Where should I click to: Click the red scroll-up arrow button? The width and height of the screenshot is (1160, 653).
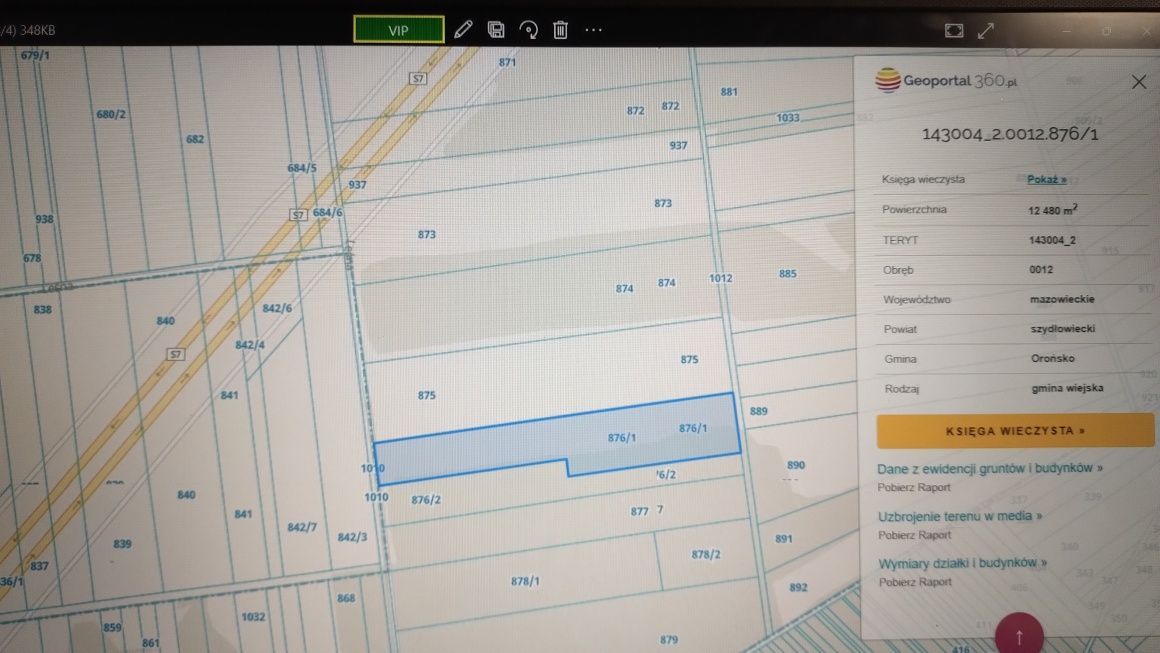pos(1019,635)
